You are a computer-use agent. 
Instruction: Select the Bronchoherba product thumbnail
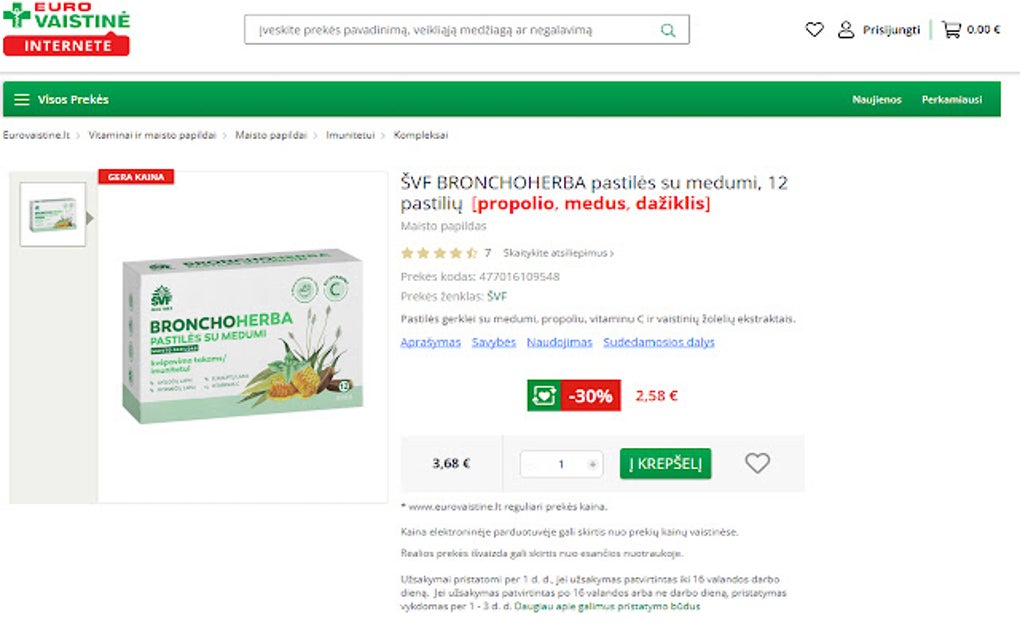[53, 215]
